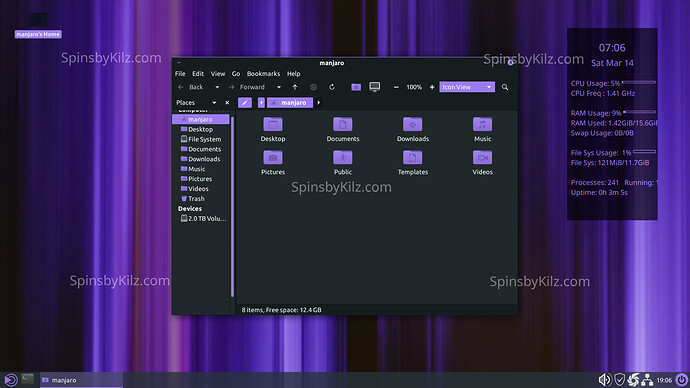Open the Help menu
Image resolution: width=690 pixels, height=388 pixels.
tap(294, 73)
